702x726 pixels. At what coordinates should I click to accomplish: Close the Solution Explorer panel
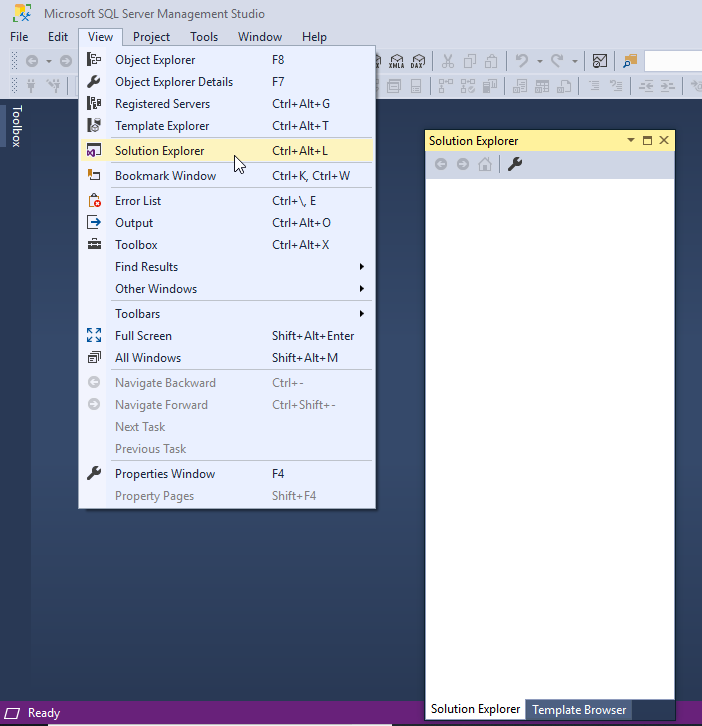pyautogui.click(x=664, y=140)
